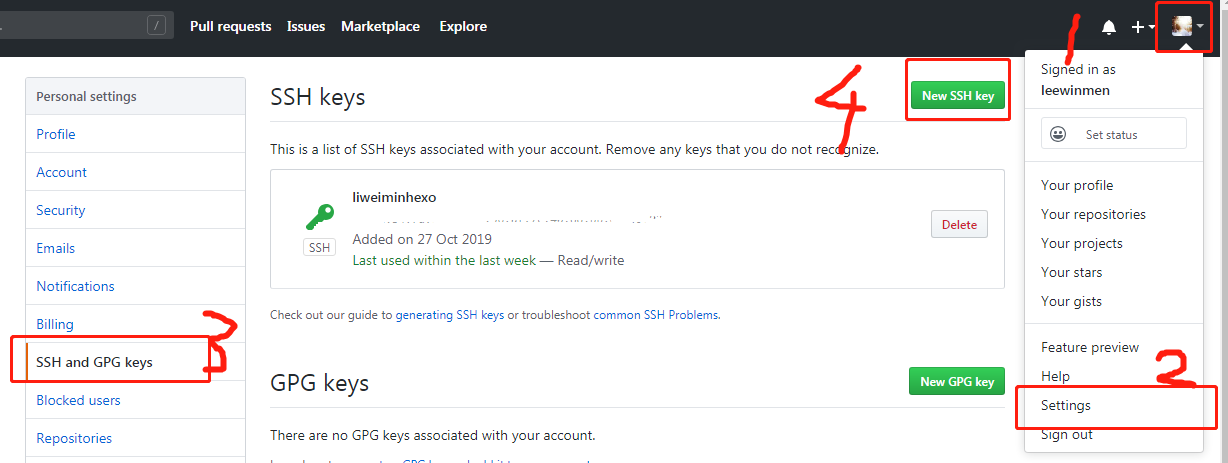Click the search slash shortcut icon
This screenshot has height=463, width=1228.
[156, 26]
